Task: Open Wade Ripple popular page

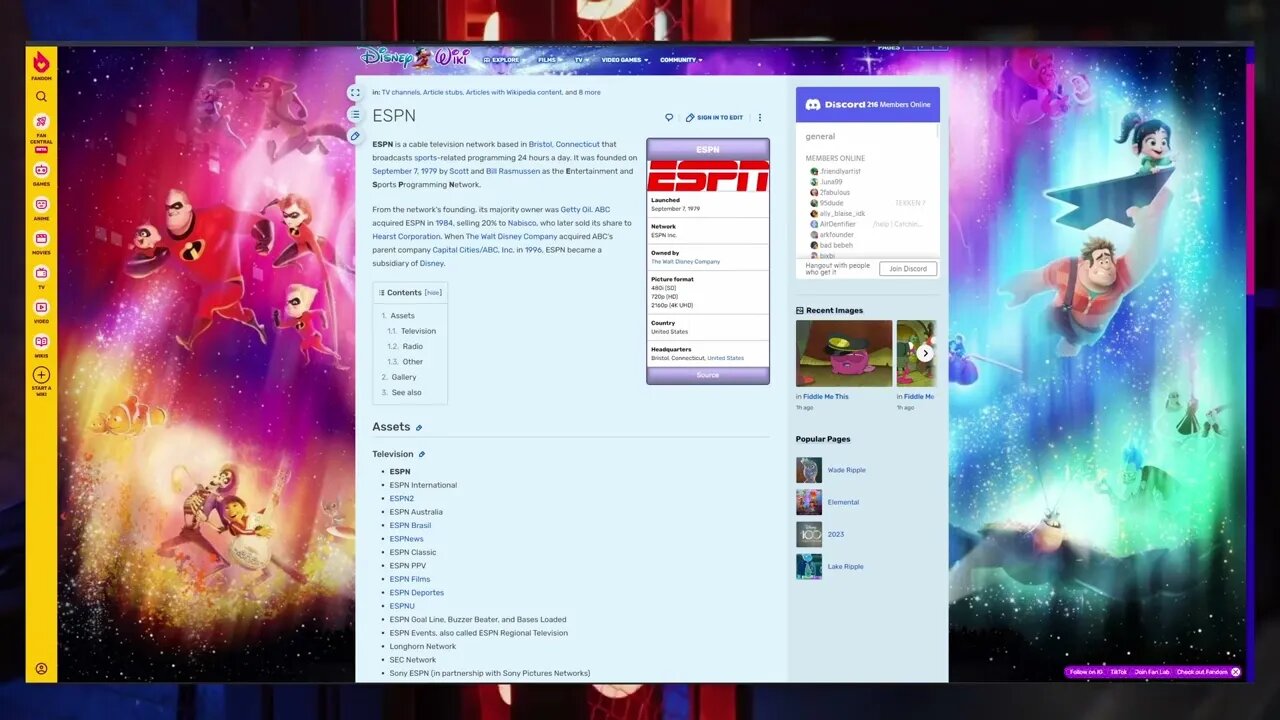Action: point(846,470)
